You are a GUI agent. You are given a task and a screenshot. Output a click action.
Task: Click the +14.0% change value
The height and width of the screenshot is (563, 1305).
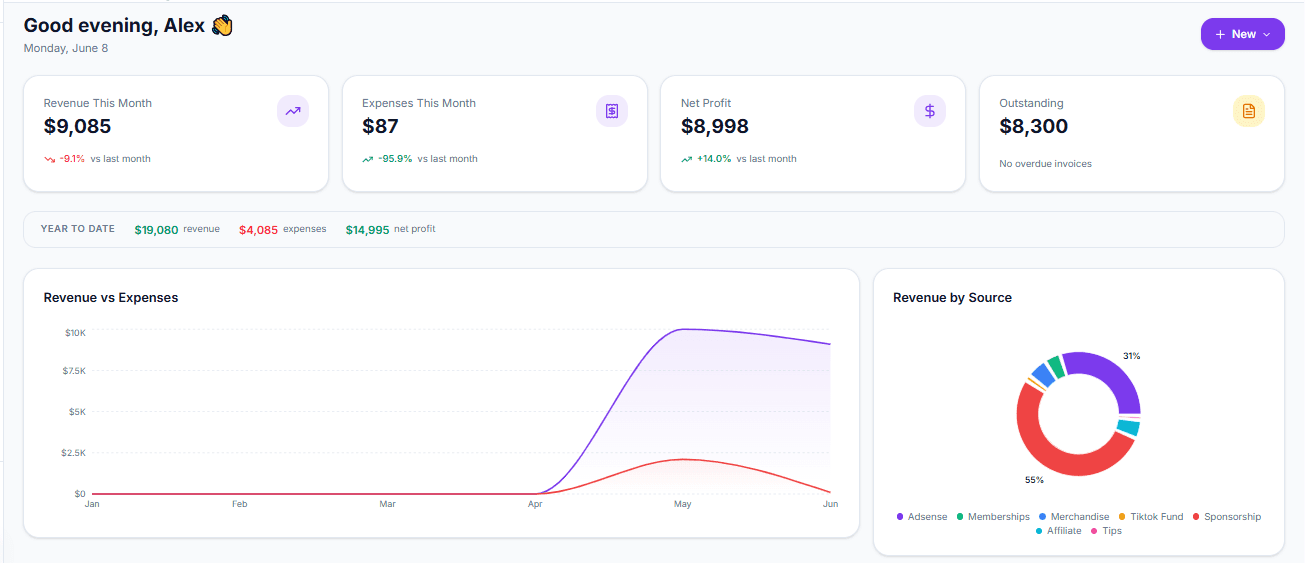click(x=714, y=159)
